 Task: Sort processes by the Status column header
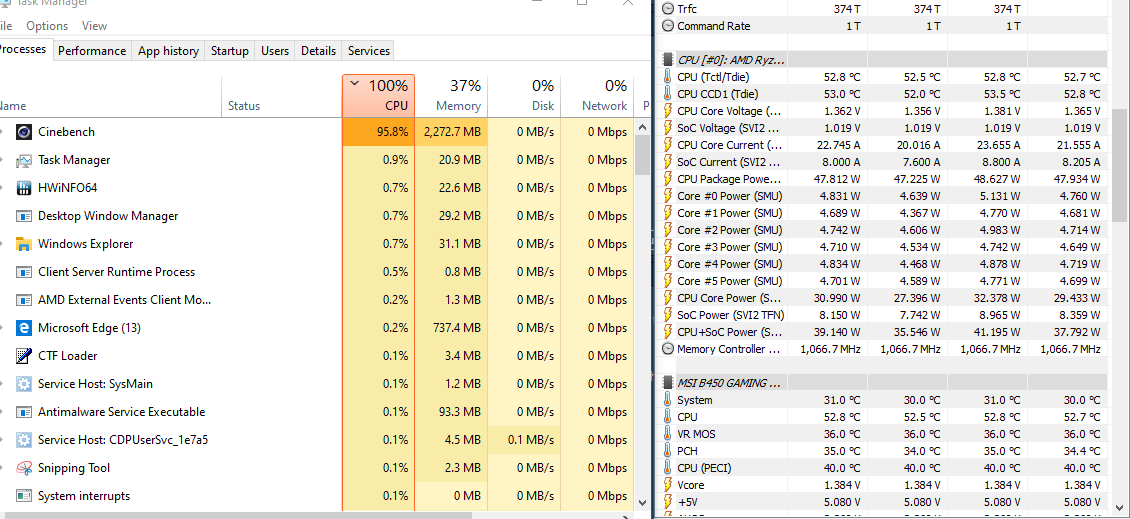(281, 95)
